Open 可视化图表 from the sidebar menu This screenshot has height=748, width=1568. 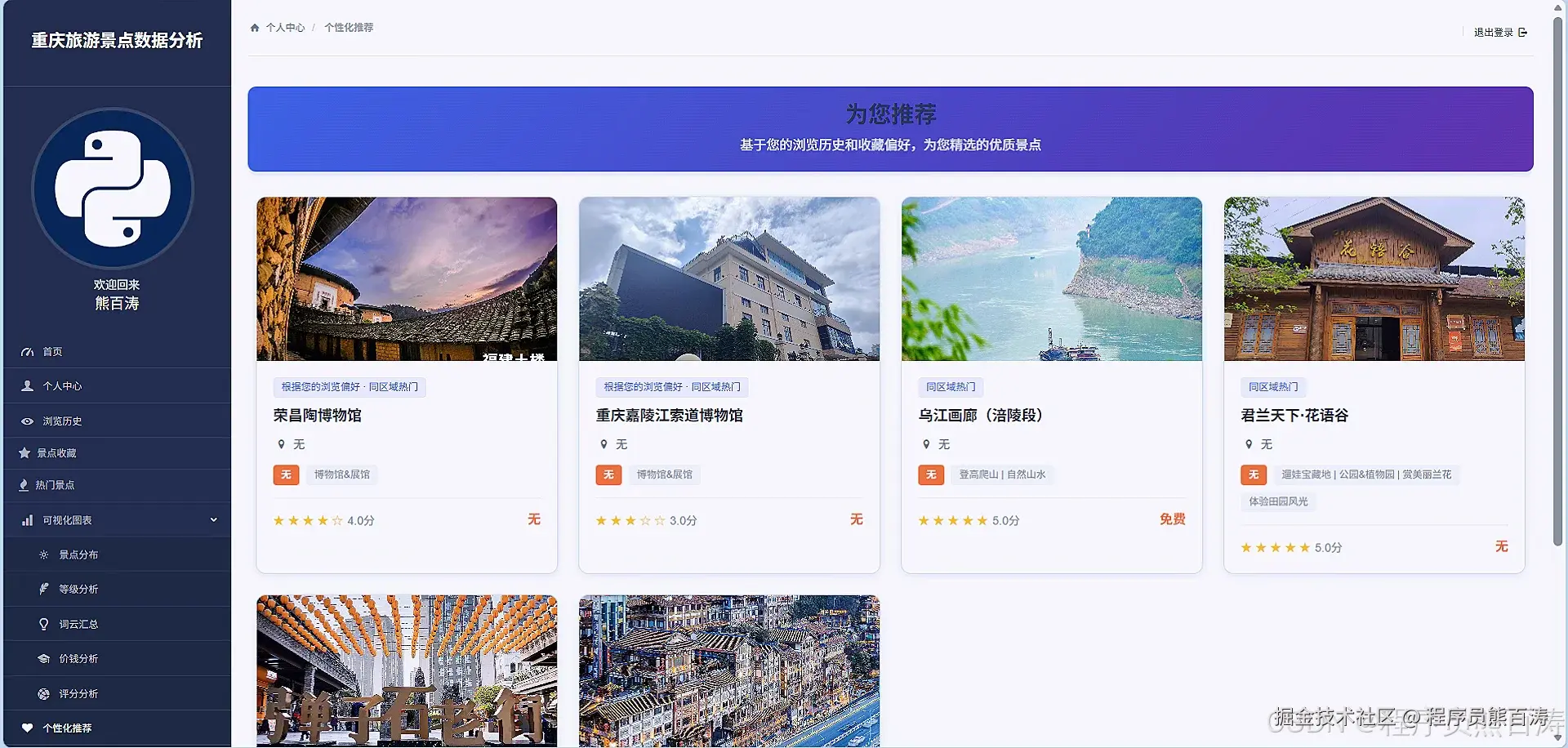[x=65, y=519]
